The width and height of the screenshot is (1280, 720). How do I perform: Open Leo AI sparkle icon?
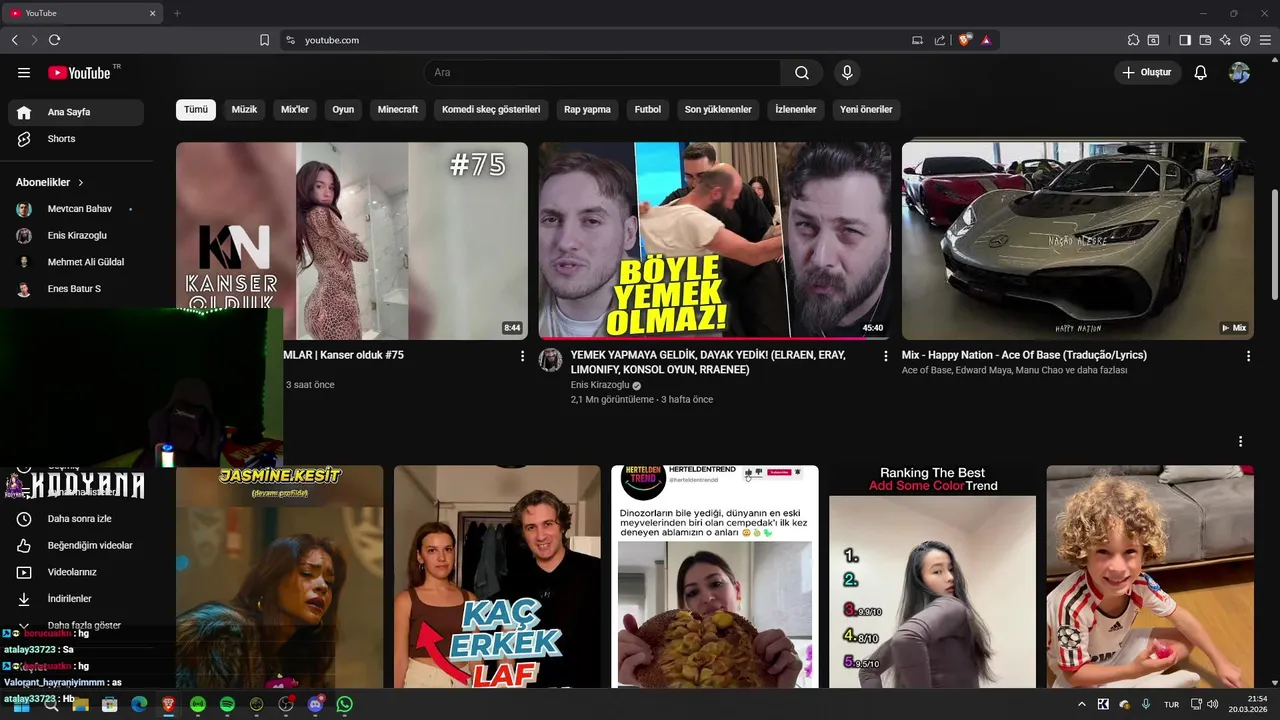[1225, 40]
